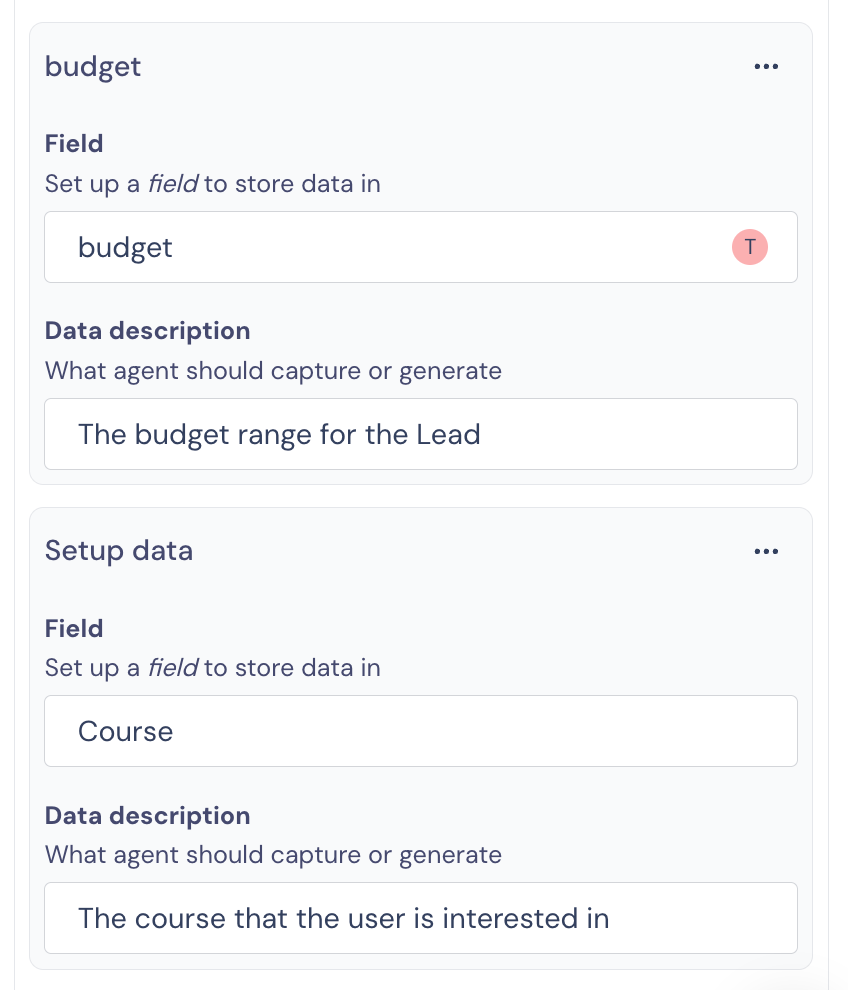Click the italic 'field' word above Course input

172,668
